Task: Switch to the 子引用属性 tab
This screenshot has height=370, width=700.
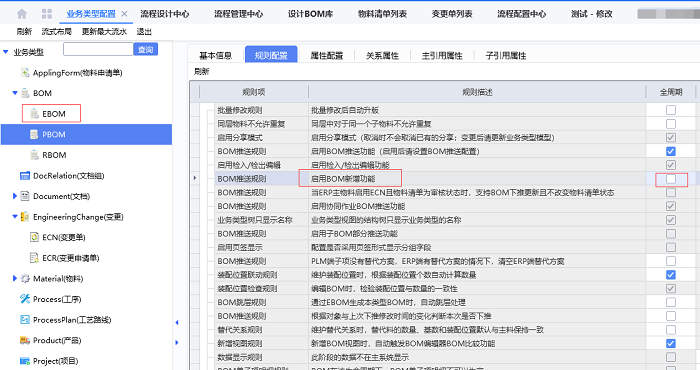Action: (506, 55)
